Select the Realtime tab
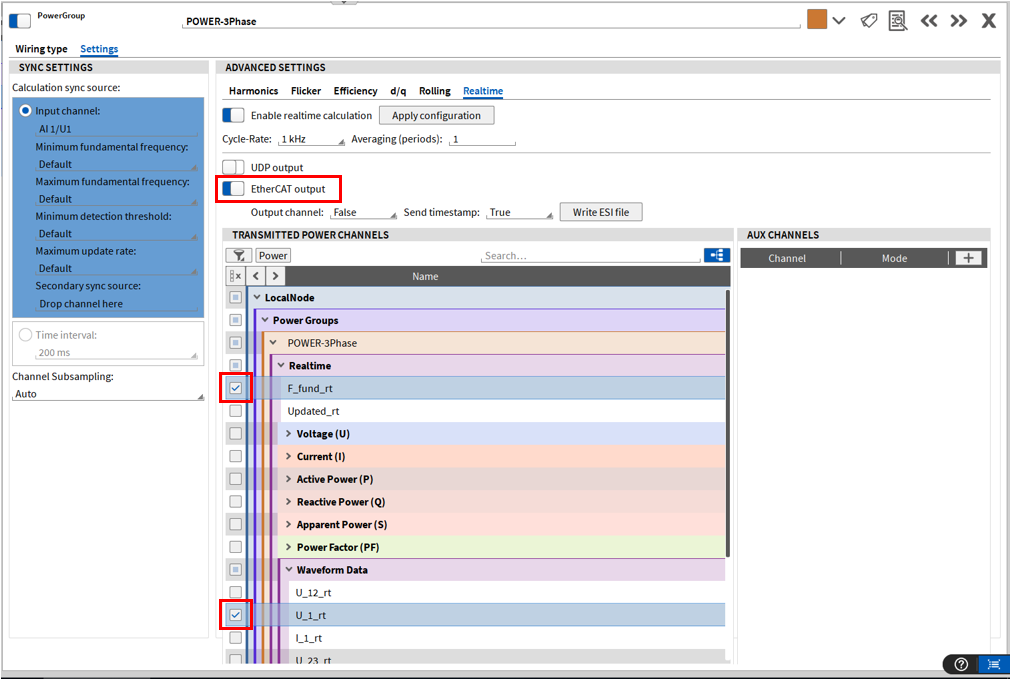Image resolution: width=1013 pixels, height=681 pixels. pyautogui.click(x=483, y=91)
